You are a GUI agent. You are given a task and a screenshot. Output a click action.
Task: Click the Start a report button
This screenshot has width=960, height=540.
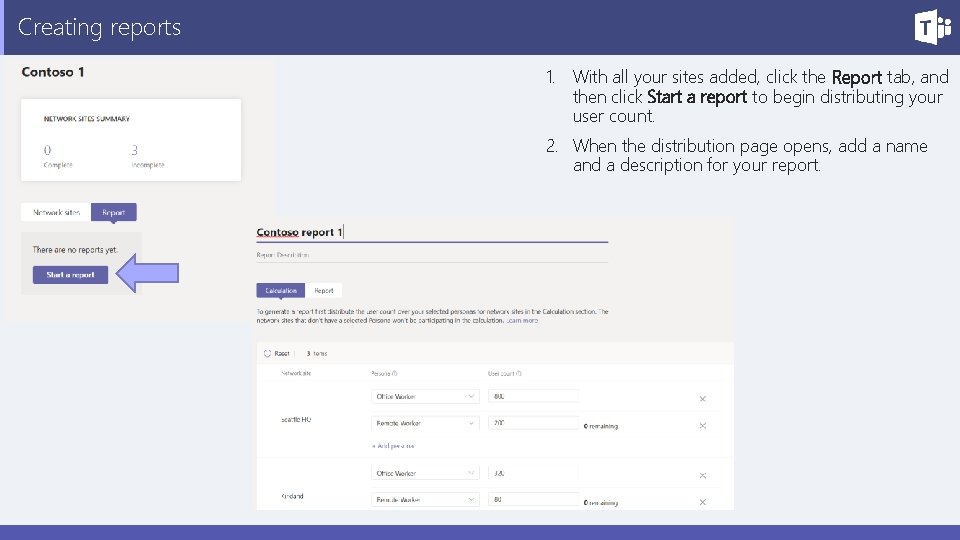tap(70, 275)
